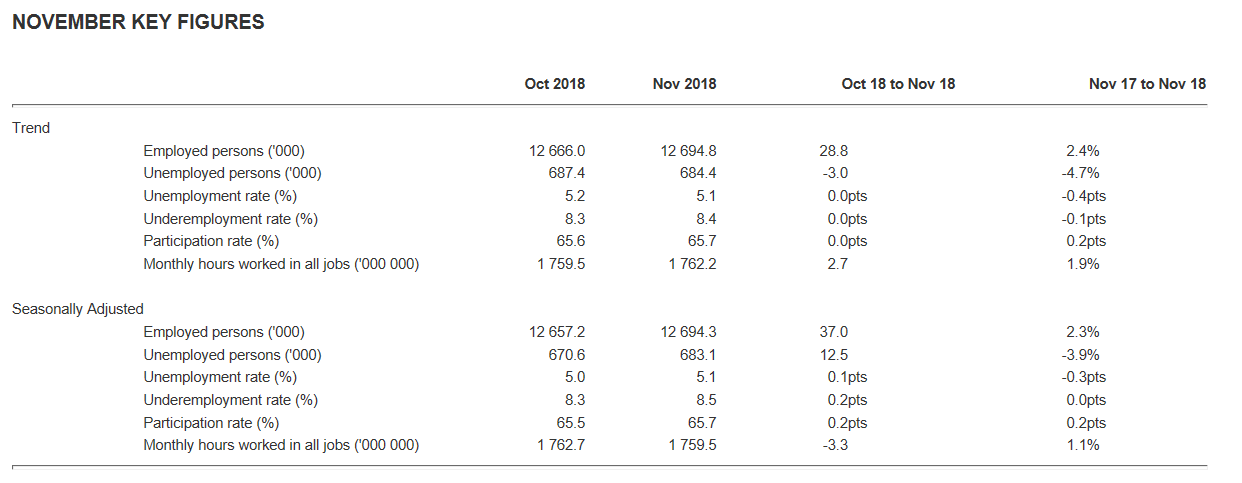Select the Oct 2018 column header
1242x483 pixels.
click(554, 84)
